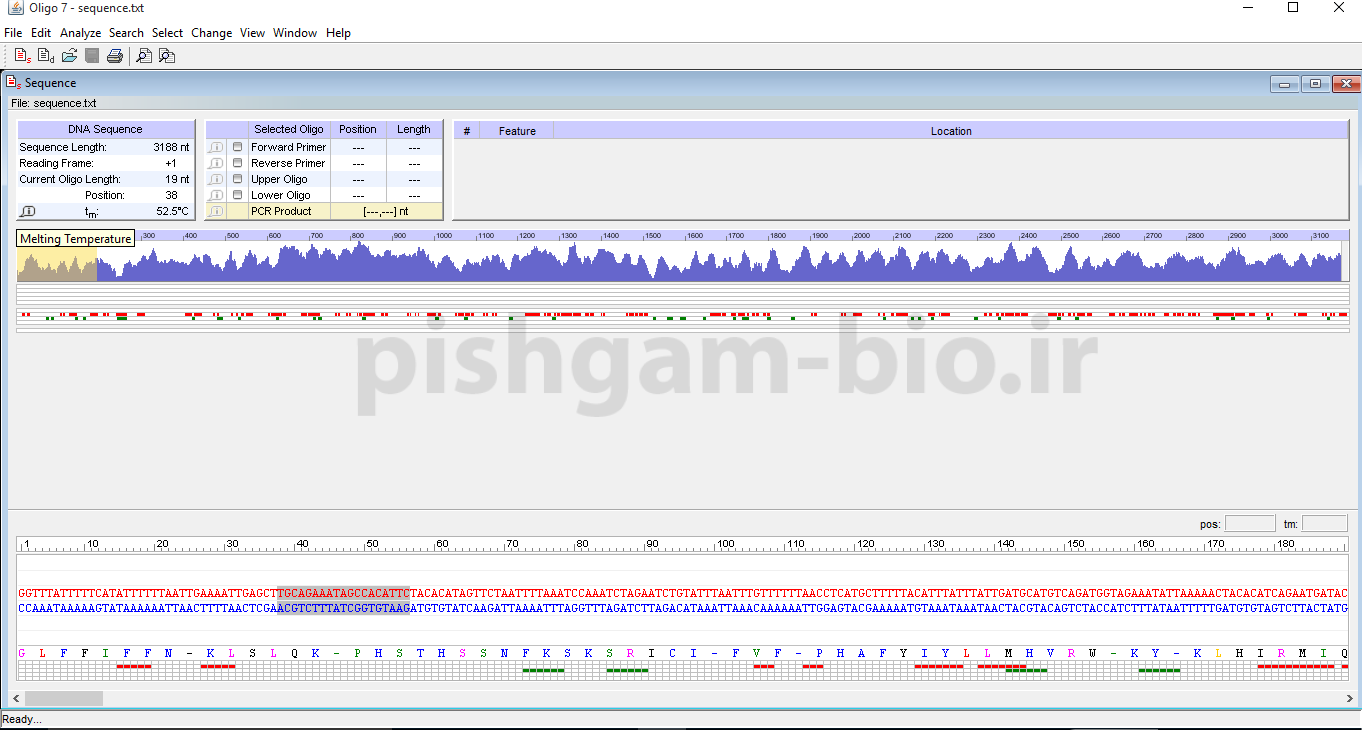Open the Select menu in menu bar
This screenshot has width=1362, height=730.
click(x=167, y=33)
